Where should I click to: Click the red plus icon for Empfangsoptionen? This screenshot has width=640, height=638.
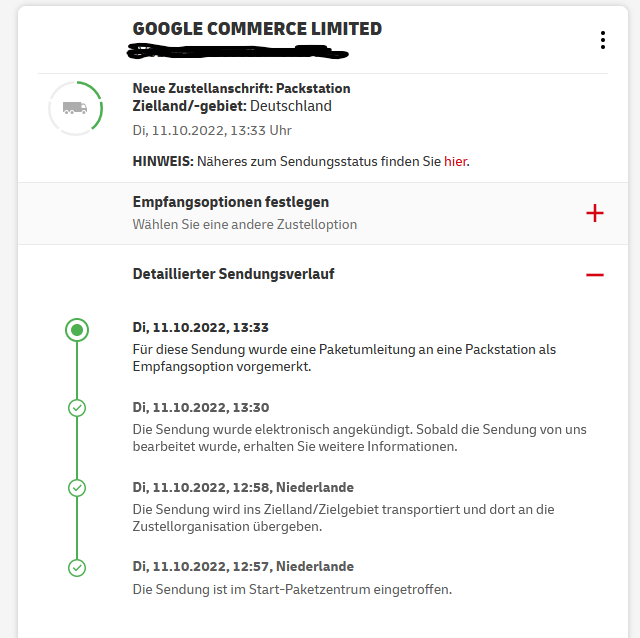pyautogui.click(x=595, y=213)
